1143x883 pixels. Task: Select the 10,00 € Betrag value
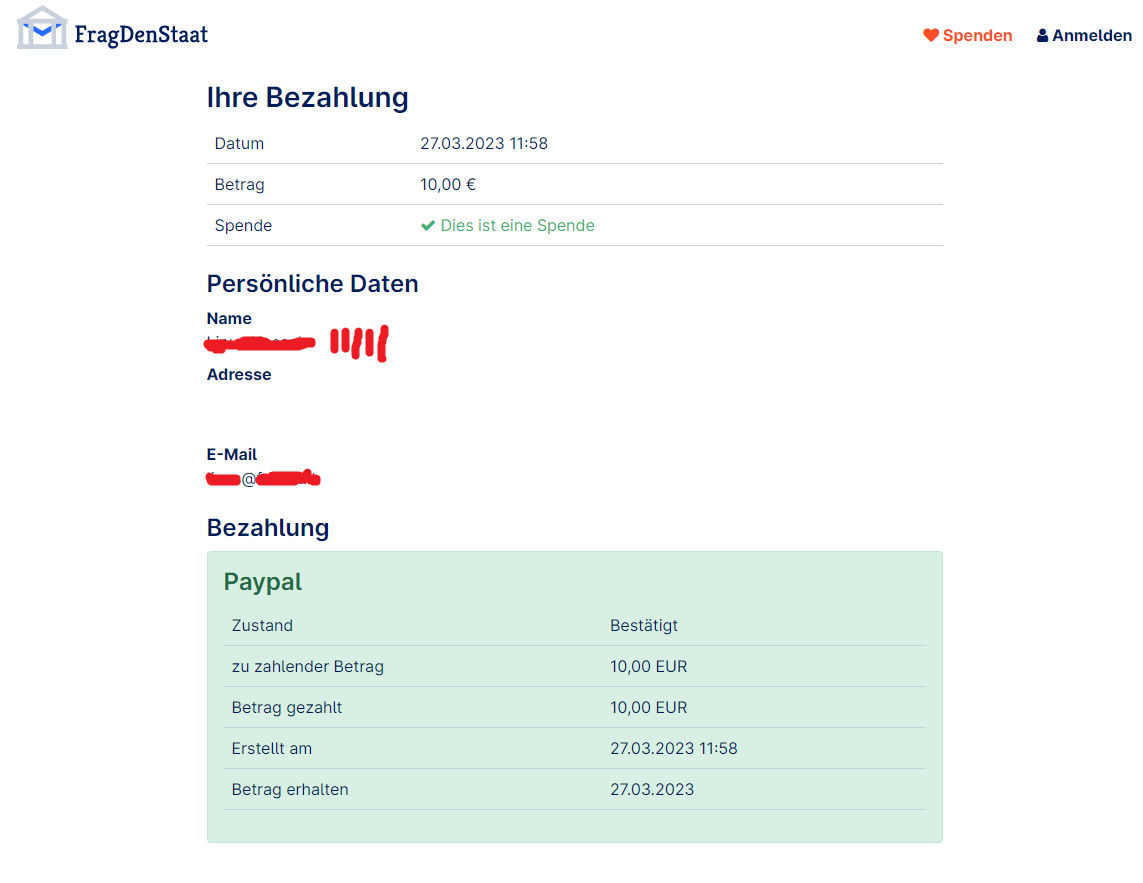coord(448,185)
